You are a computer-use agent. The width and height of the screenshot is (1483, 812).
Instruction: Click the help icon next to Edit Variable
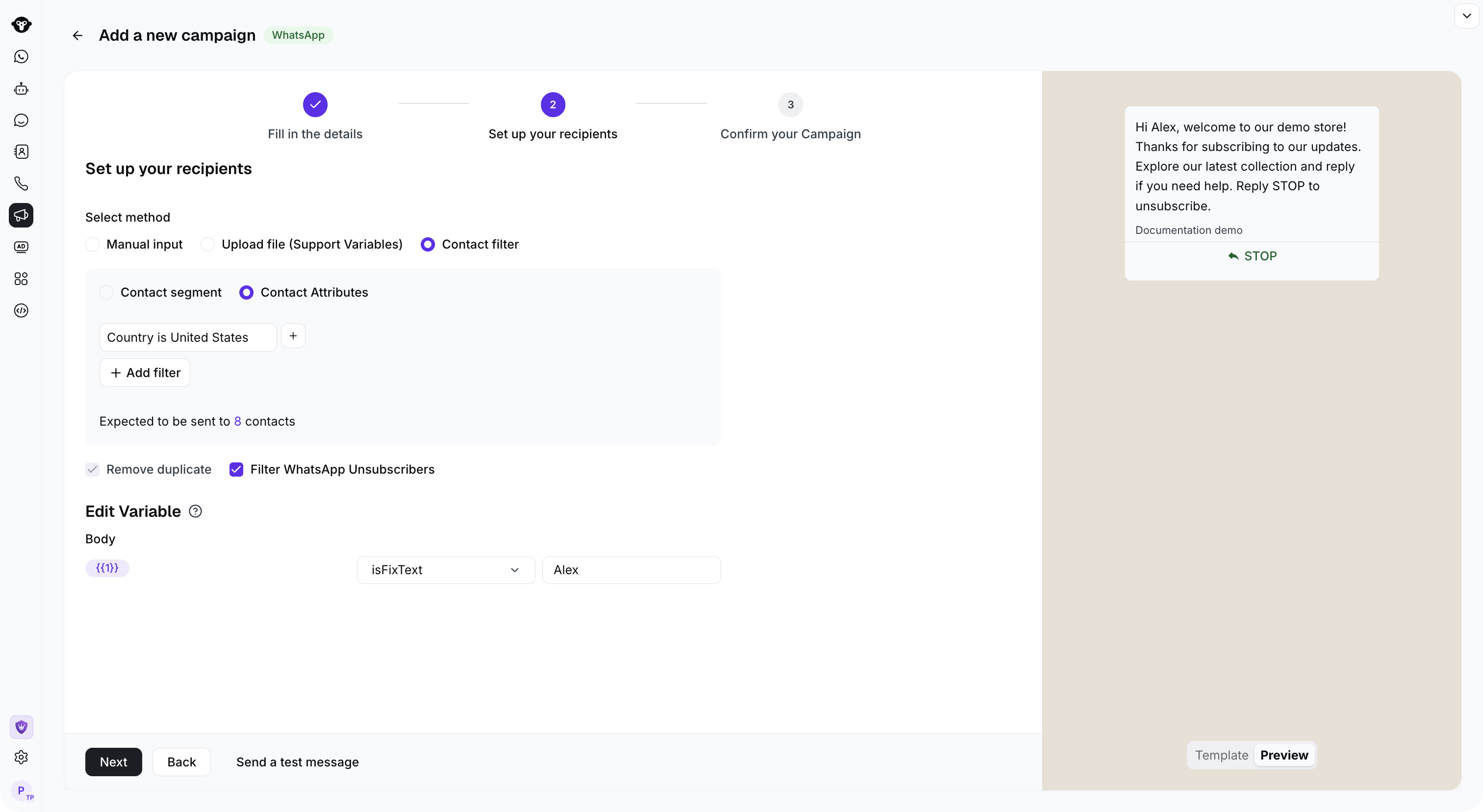tap(195, 511)
